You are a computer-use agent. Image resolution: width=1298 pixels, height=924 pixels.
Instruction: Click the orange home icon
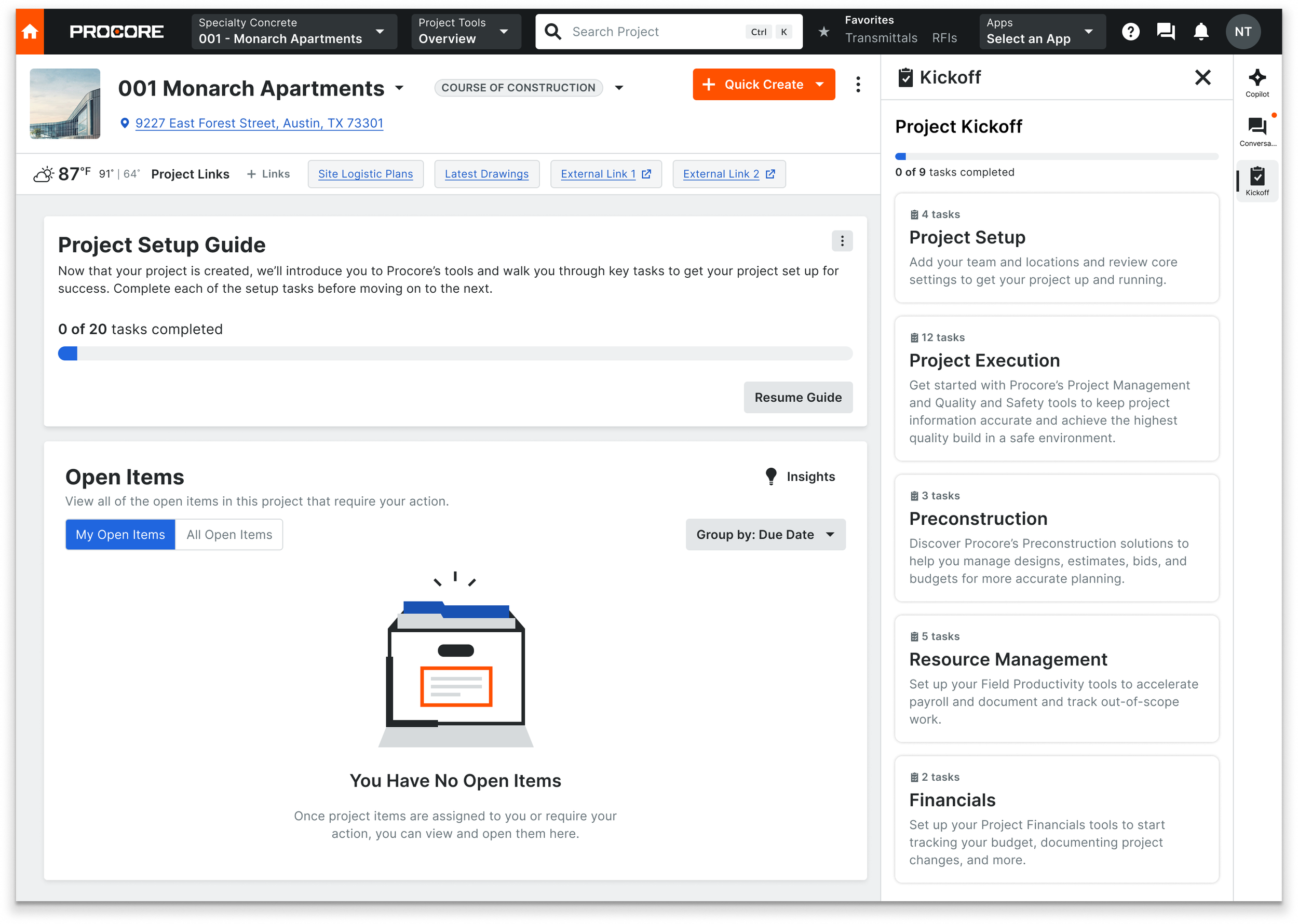[x=30, y=31]
